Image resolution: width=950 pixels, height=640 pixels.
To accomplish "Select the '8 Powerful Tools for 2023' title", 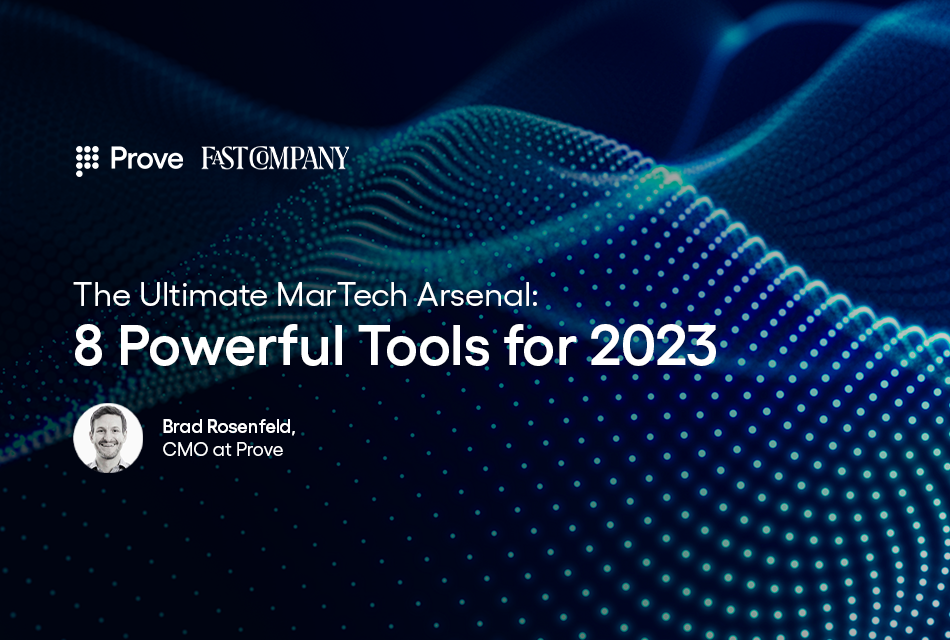I will coord(395,347).
